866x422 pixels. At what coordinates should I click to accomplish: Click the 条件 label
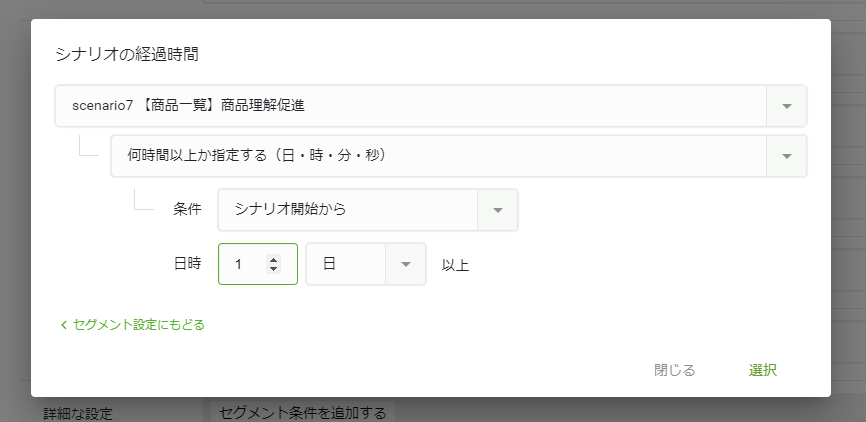[187, 210]
